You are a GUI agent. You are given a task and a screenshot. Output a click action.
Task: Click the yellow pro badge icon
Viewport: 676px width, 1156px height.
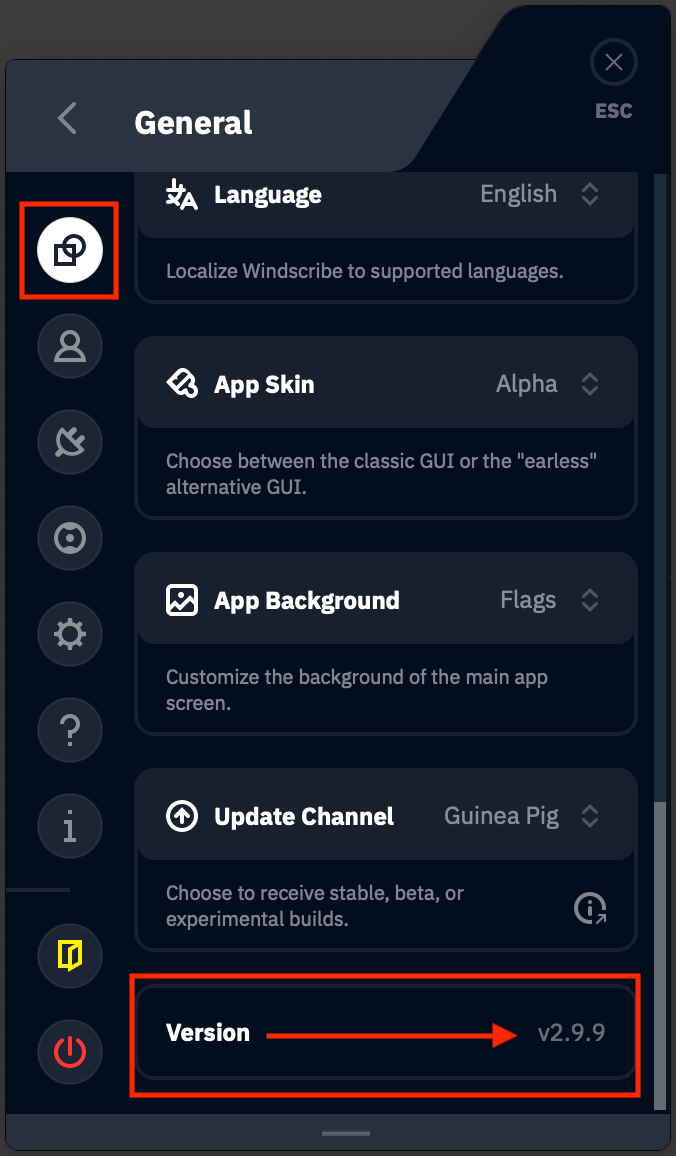pos(69,956)
